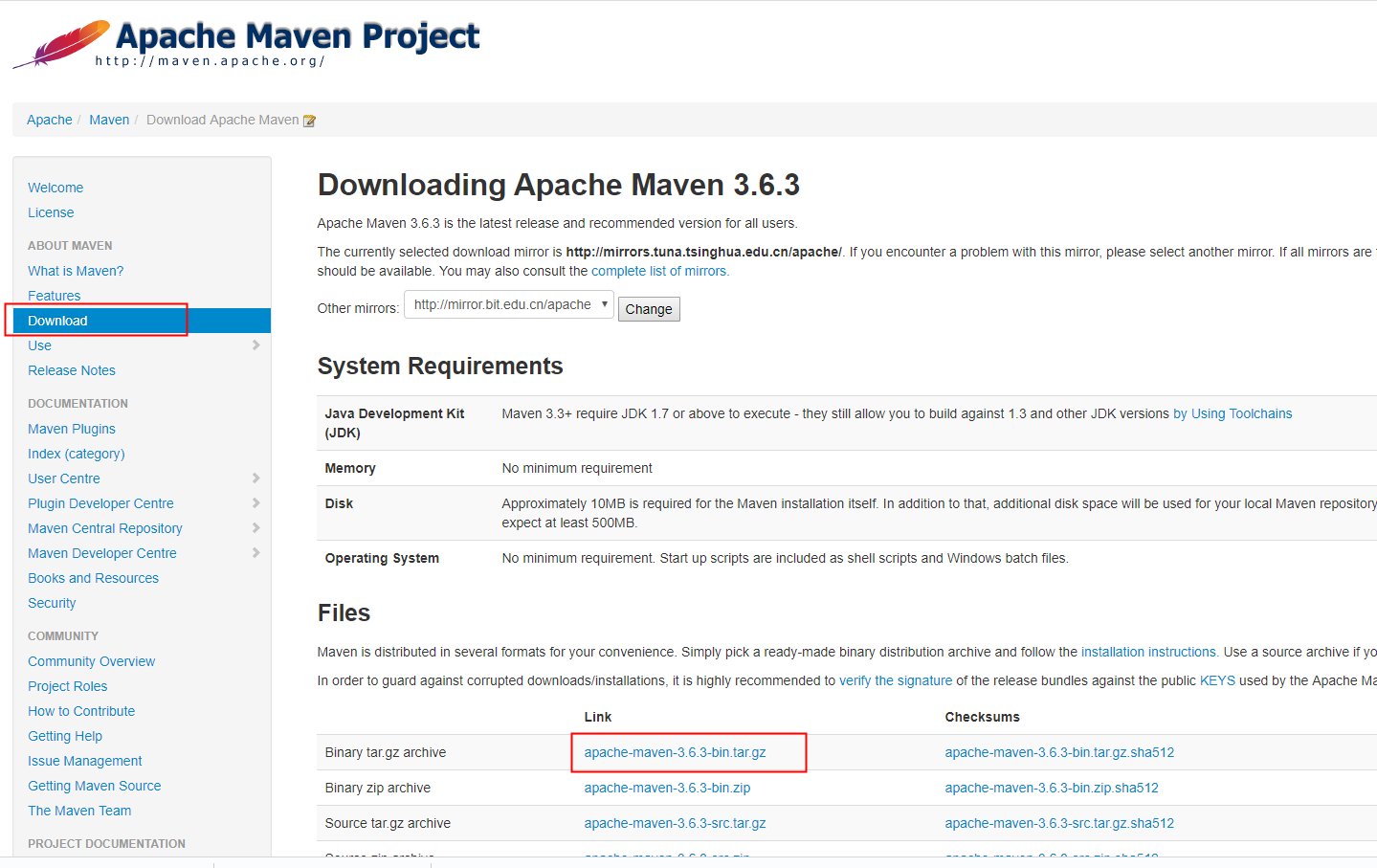Open the by Using Toolchains link
Viewport: 1377px width, 868px height.
1233,413
